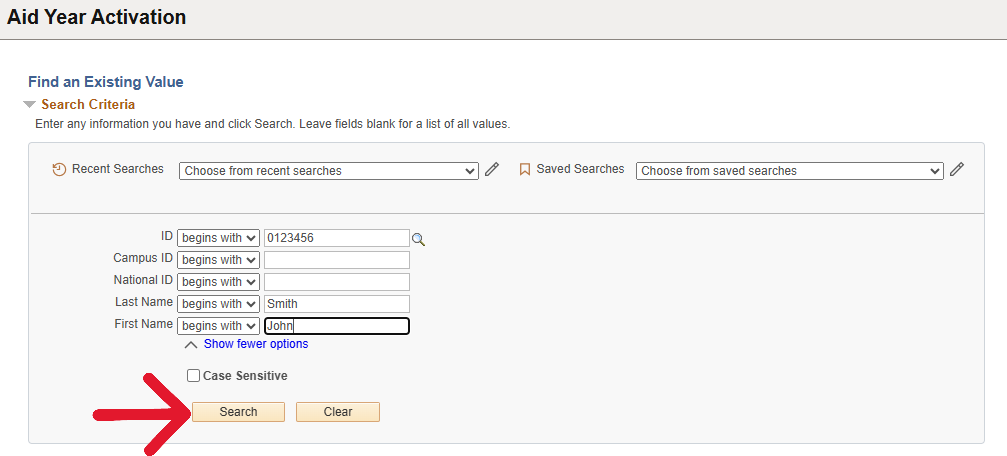Collapse the Search Criteria section triangle

pyautogui.click(x=30, y=105)
